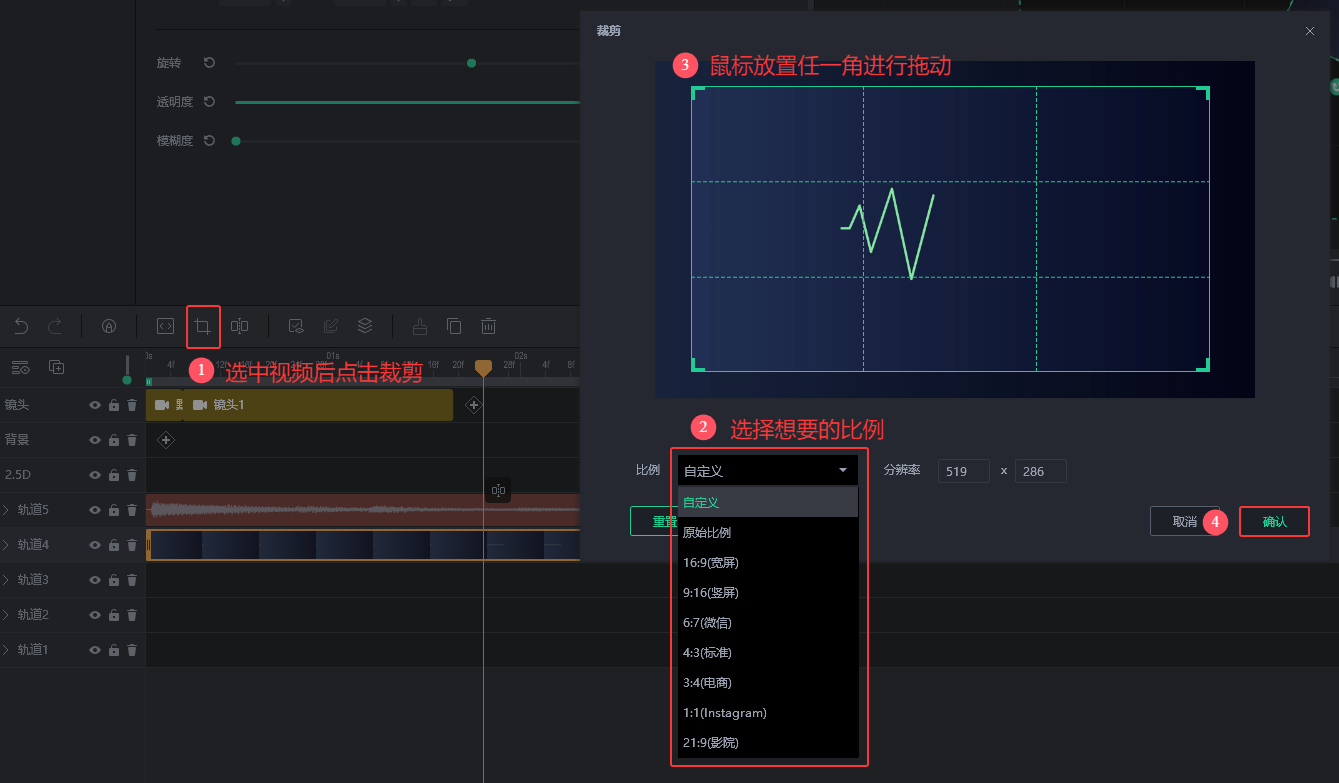The image size is (1339, 783).
Task: Click the 取消 button in the crop dialog
Action: 1184,522
